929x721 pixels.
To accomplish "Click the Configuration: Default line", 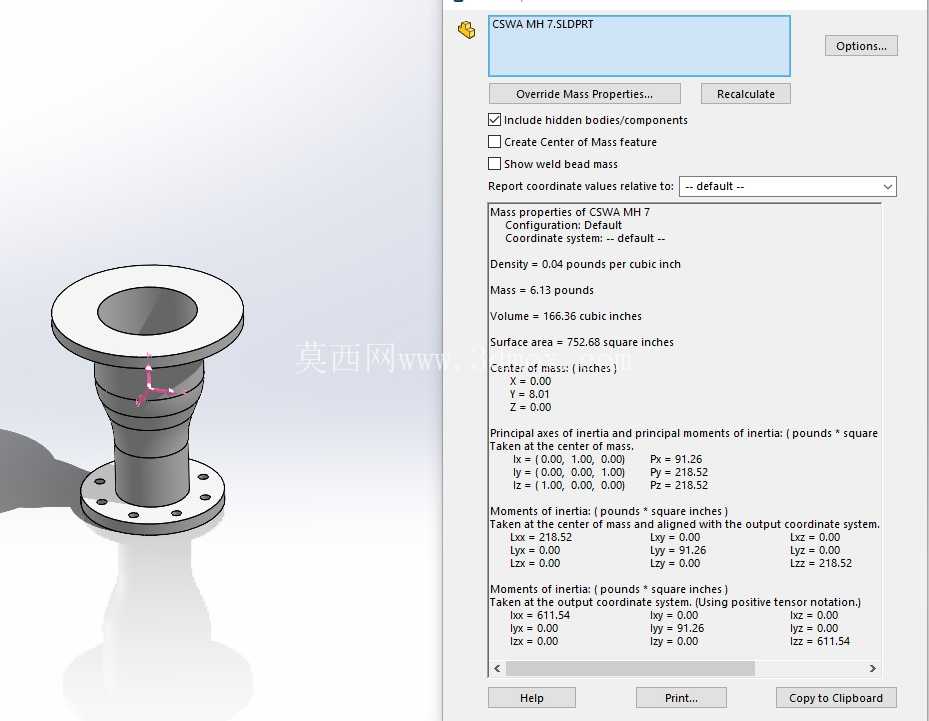I will click(563, 226).
